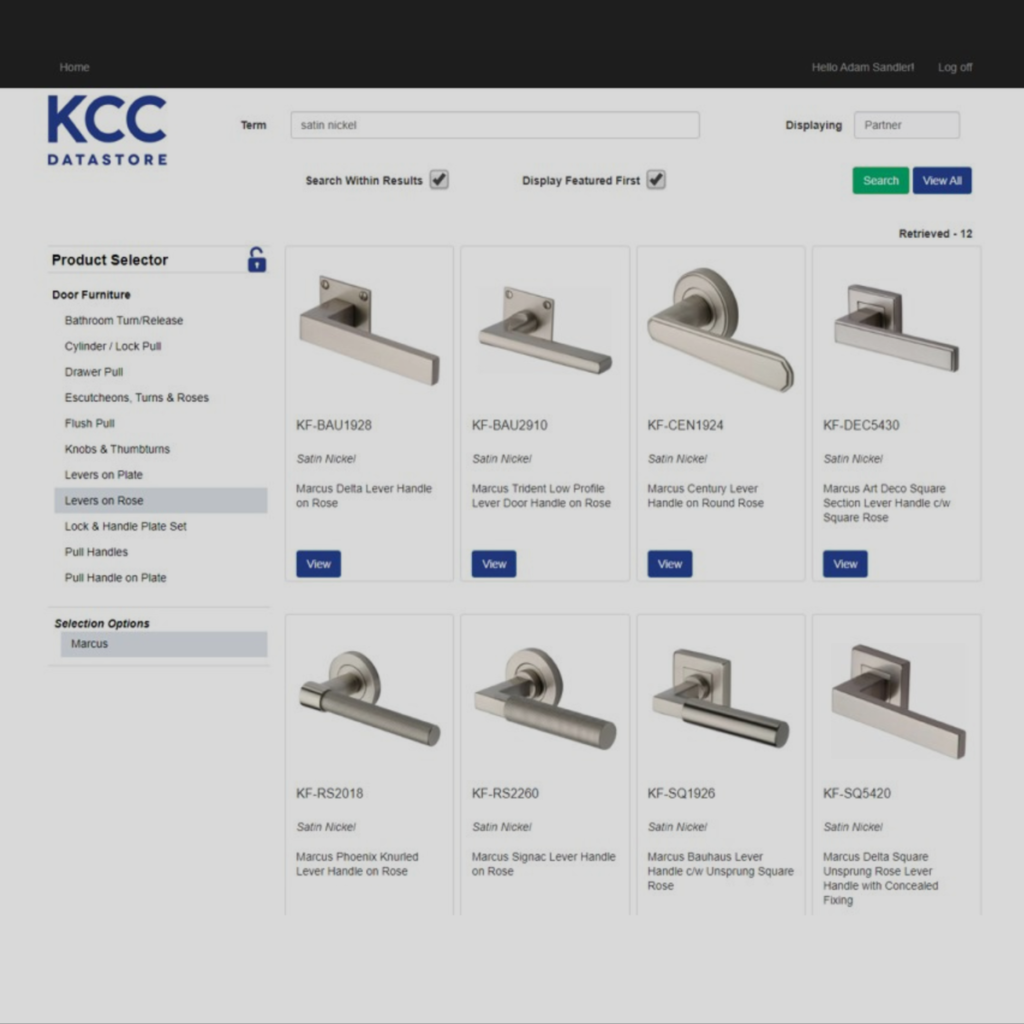Open the KF-BAU2910 handle image
The width and height of the screenshot is (1024, 1024).
545,330
